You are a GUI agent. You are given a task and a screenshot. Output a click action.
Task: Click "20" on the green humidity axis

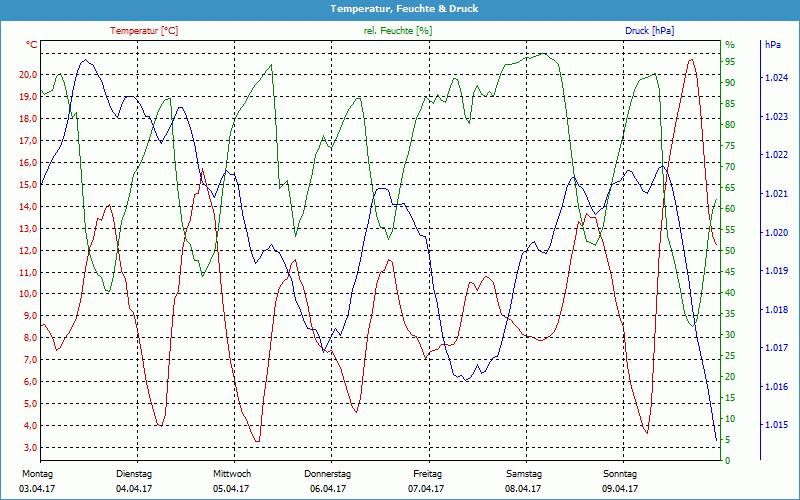(730, 377)
